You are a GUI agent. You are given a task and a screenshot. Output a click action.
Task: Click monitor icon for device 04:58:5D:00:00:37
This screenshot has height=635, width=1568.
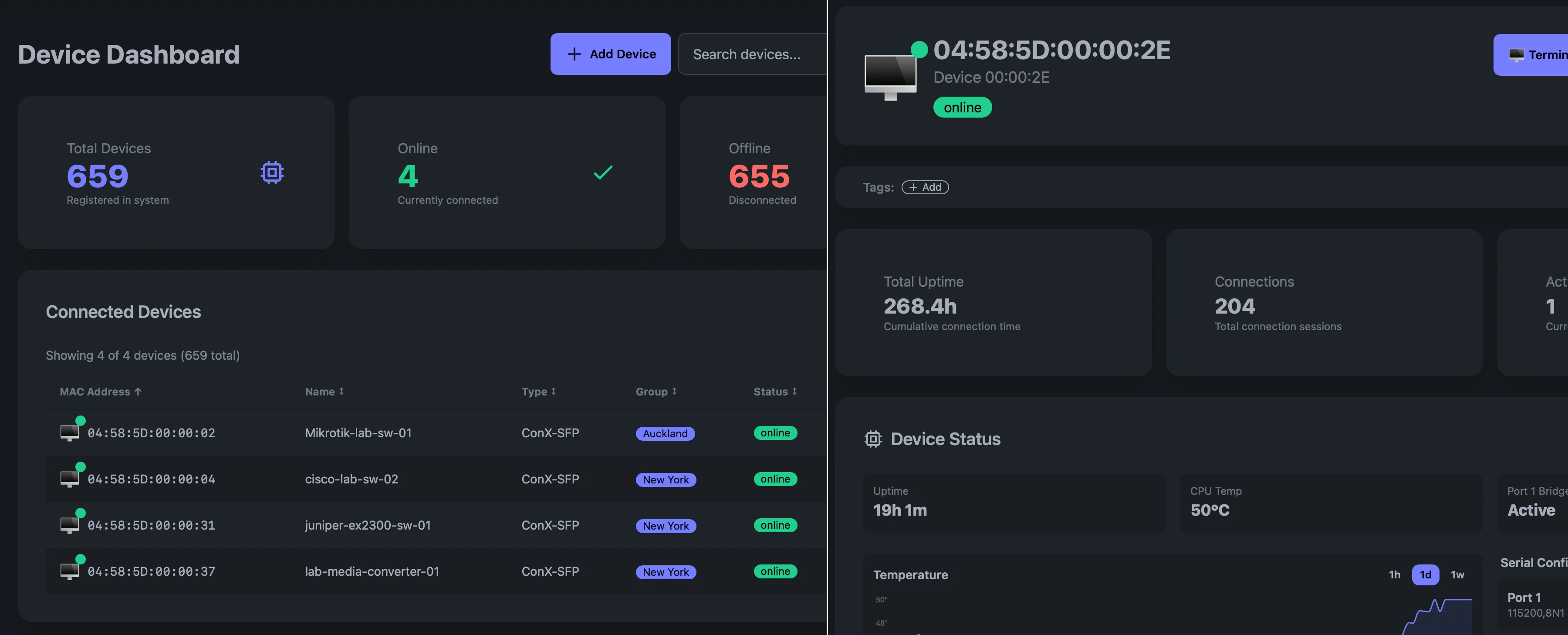[x=70, y=571]
